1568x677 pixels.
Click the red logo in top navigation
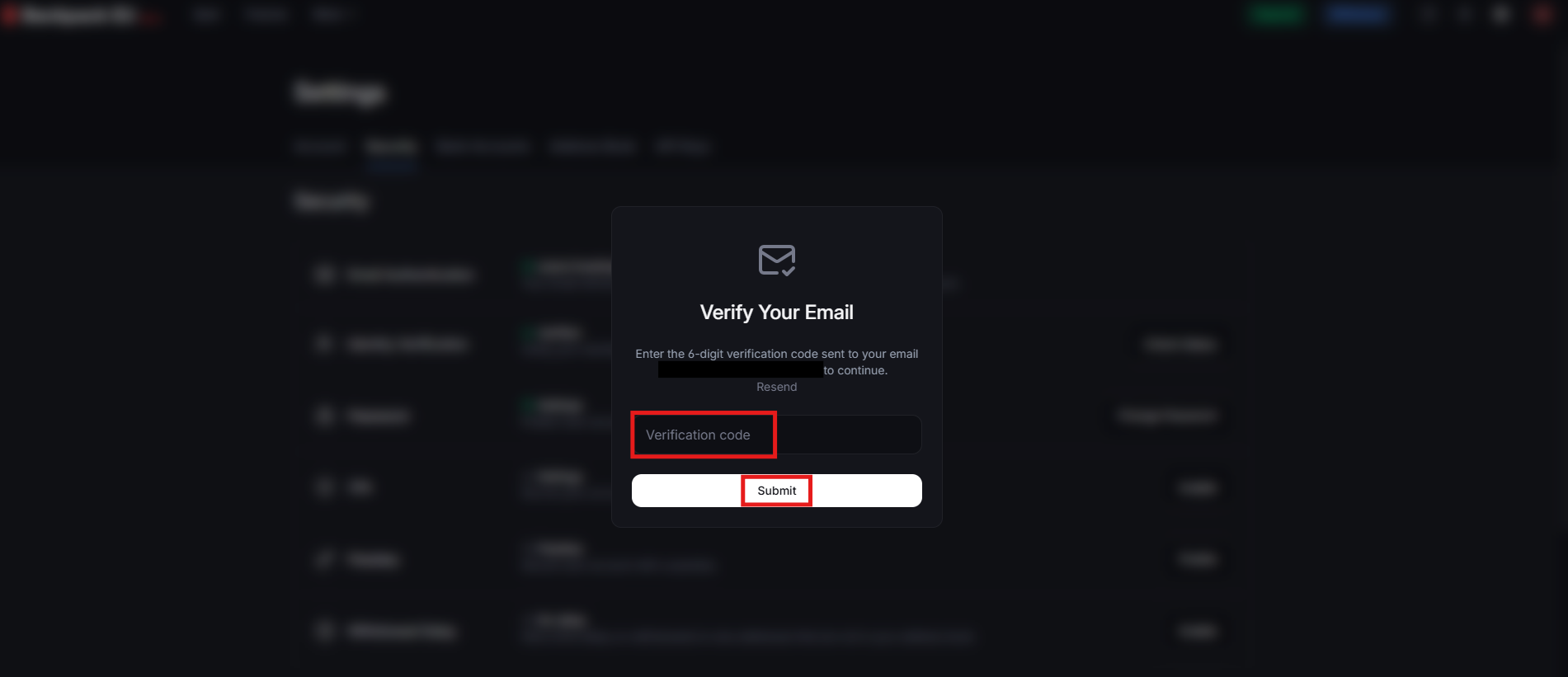[x=11, y=15]
